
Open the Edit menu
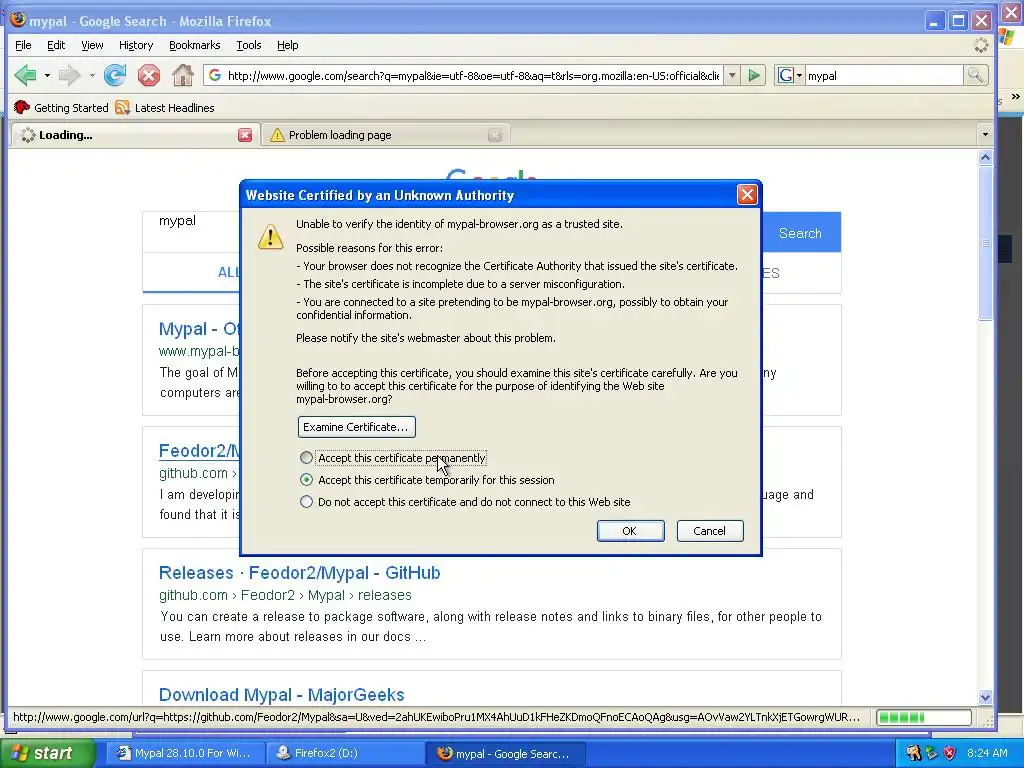[56, 45]
